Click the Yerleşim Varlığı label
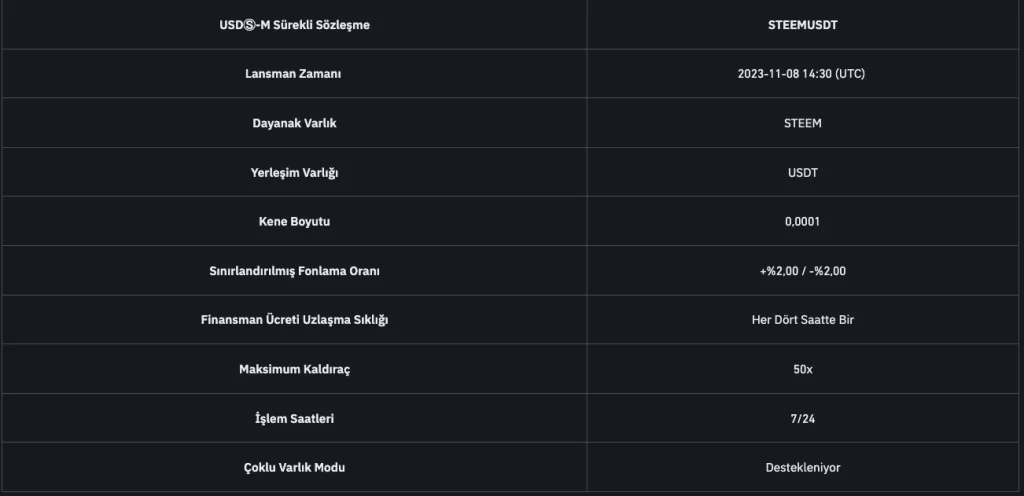 coord(294,172)
